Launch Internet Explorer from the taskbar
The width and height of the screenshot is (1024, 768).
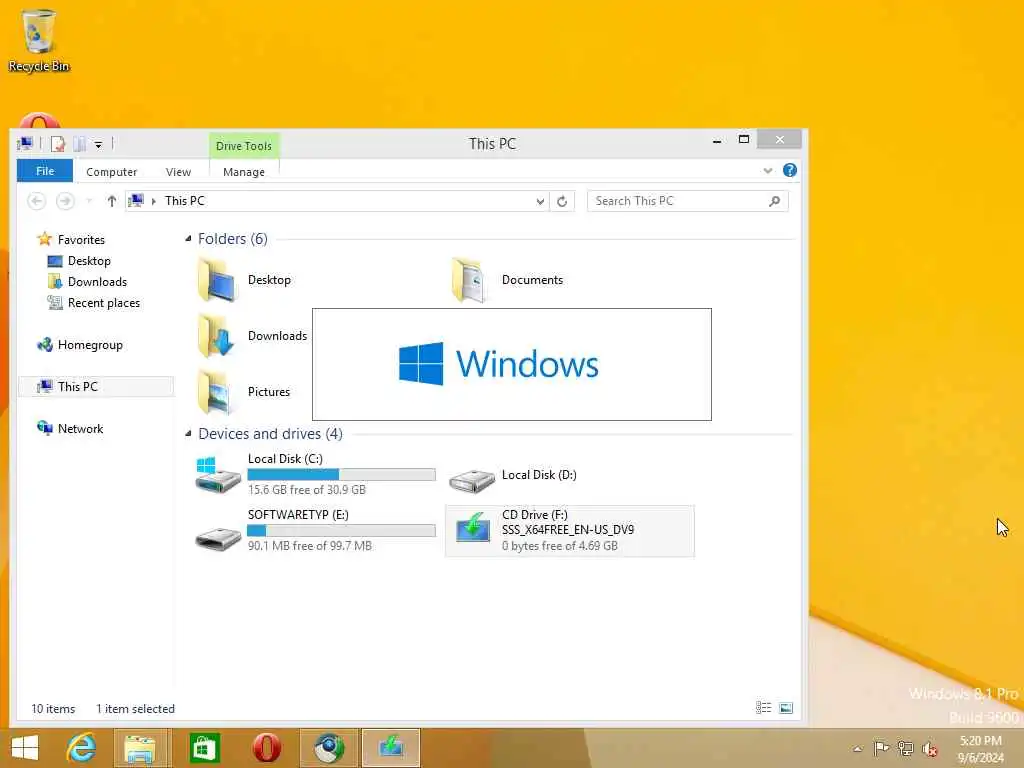(82, 748)
